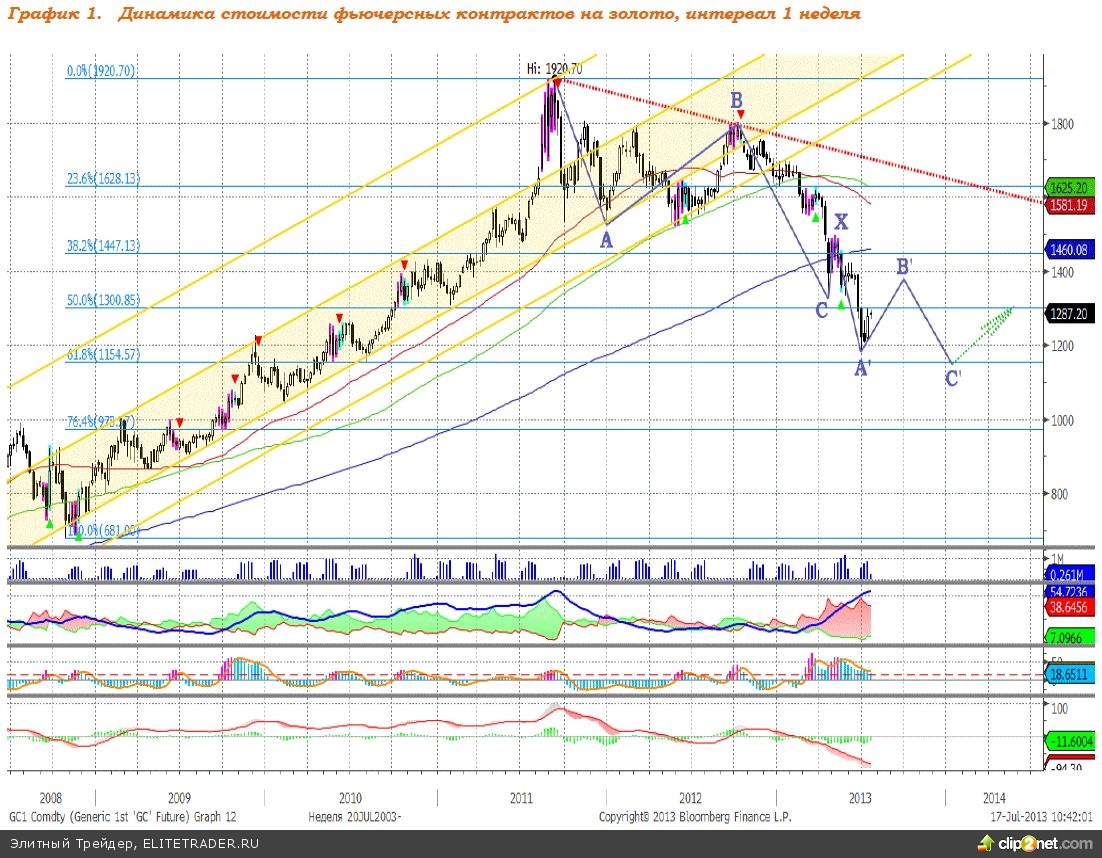Screen dimensions: 1102x858
Task: Select the wave label A' at the 2013 low
Action: (861, 369)
